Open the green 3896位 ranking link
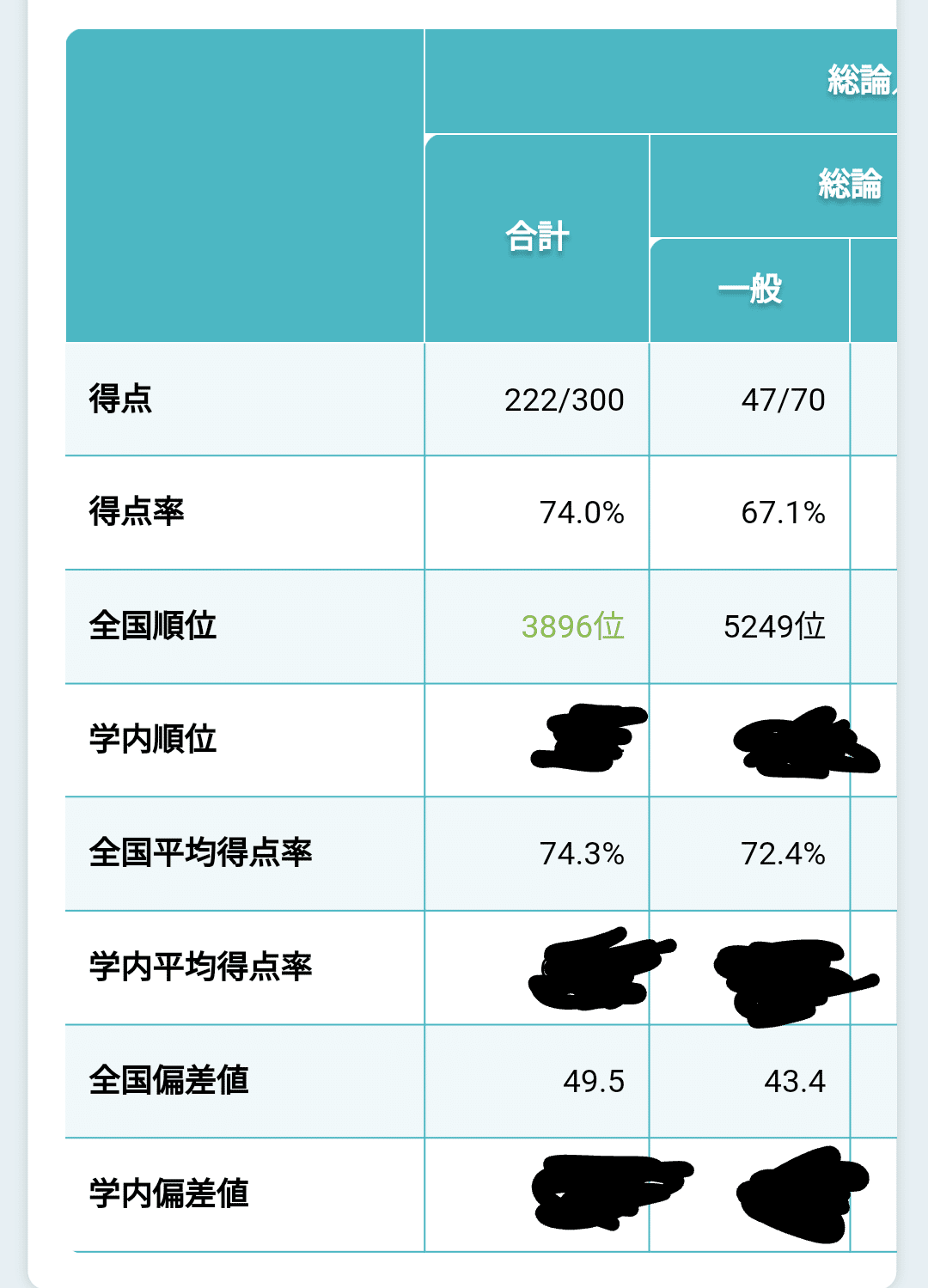This screenshot has height=1288, width=928. tap(572, 626)
